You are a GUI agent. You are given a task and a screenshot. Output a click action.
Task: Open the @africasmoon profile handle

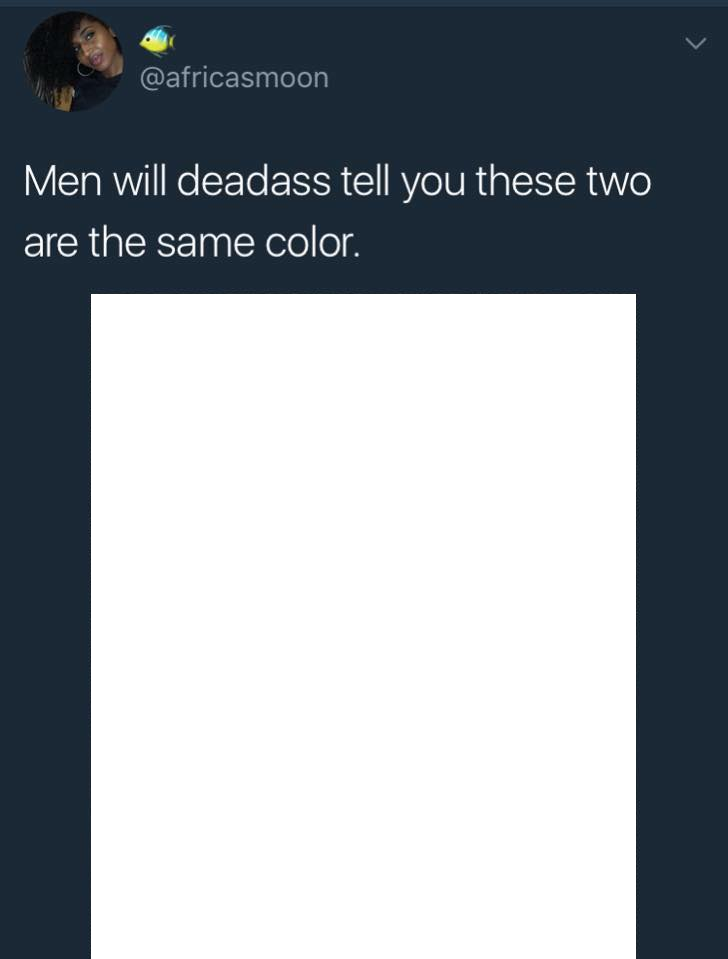234,78
